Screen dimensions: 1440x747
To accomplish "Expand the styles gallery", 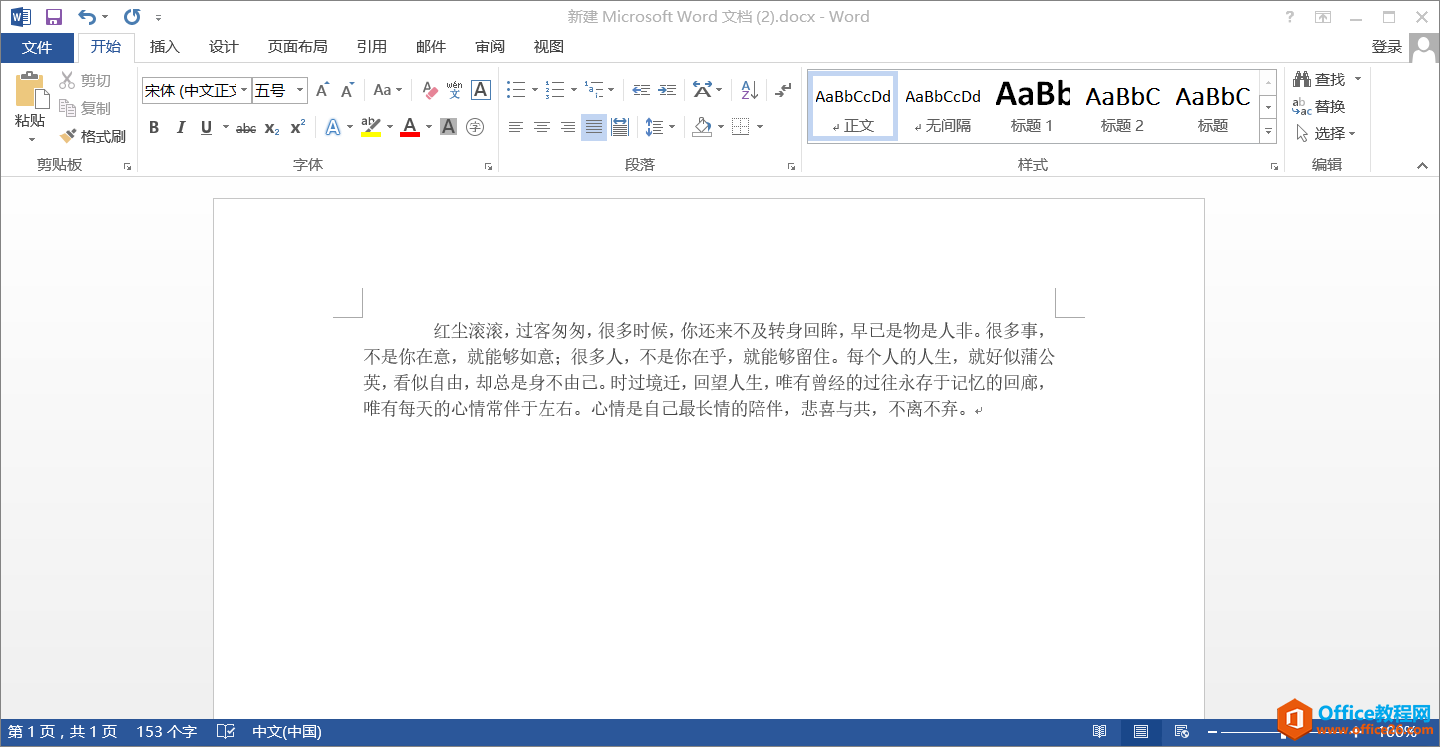I will [1268, 131].
